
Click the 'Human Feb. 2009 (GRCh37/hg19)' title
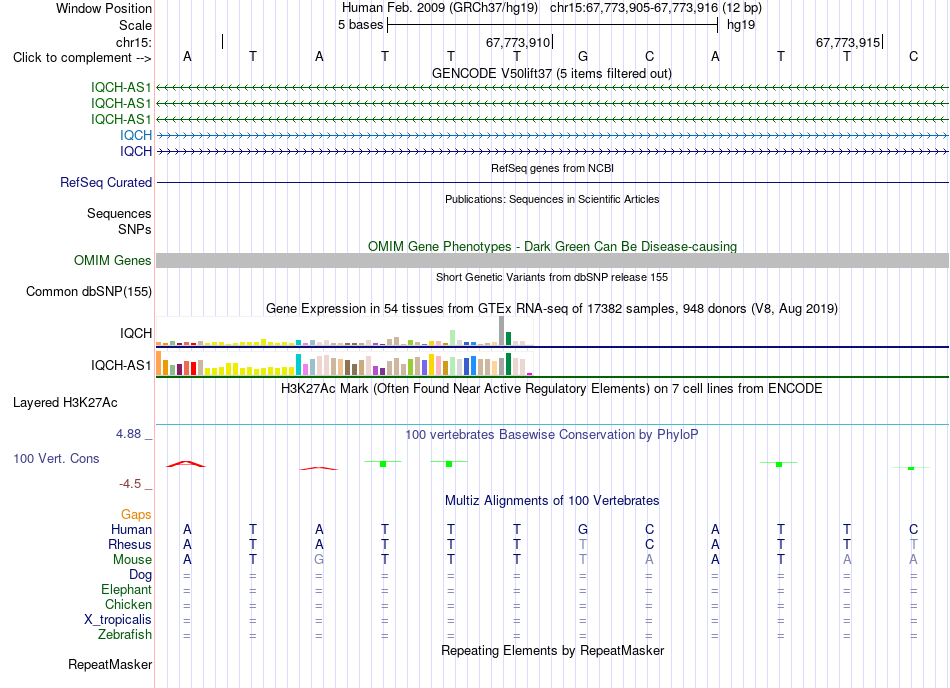(440, 8)
